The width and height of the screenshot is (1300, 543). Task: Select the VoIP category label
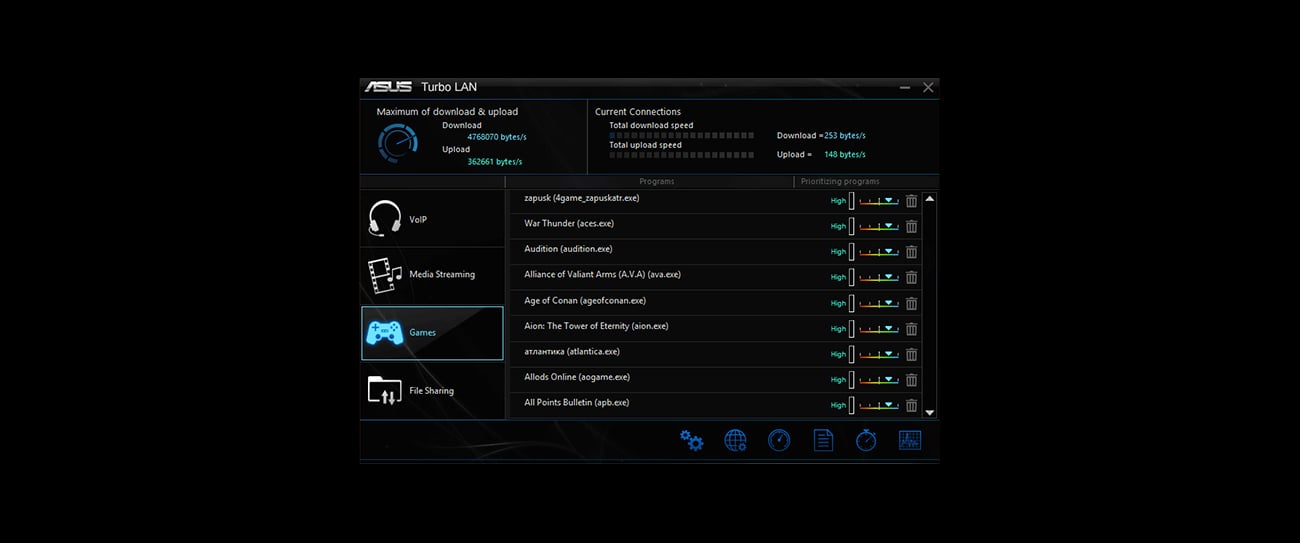(x=418, y=220)
